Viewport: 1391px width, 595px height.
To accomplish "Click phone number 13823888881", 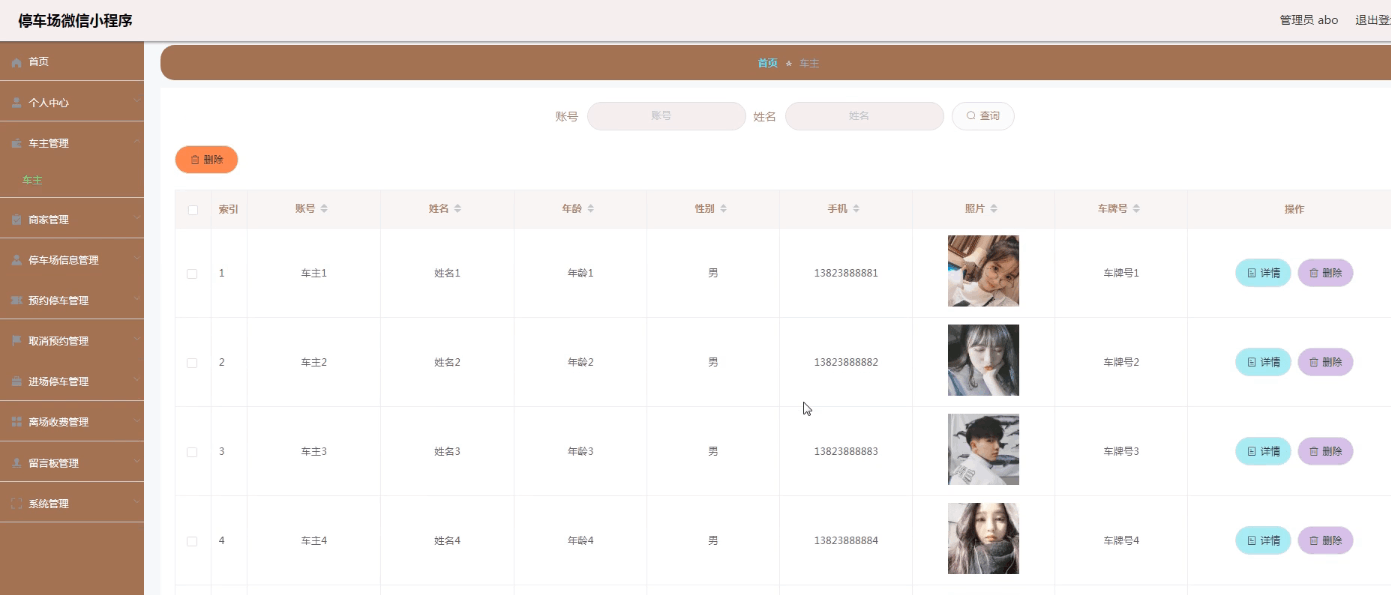I will click(846, 273).
